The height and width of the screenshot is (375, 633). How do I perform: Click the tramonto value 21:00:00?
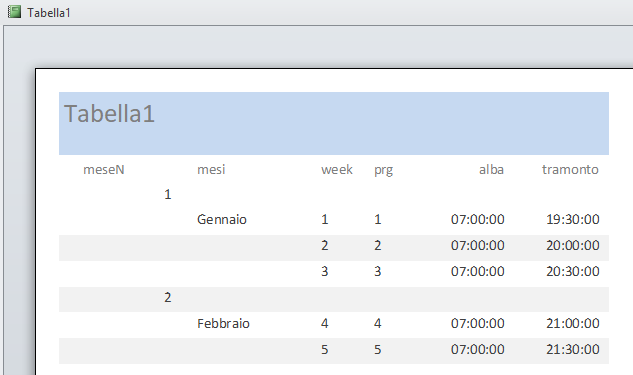[x=573, y=323]
